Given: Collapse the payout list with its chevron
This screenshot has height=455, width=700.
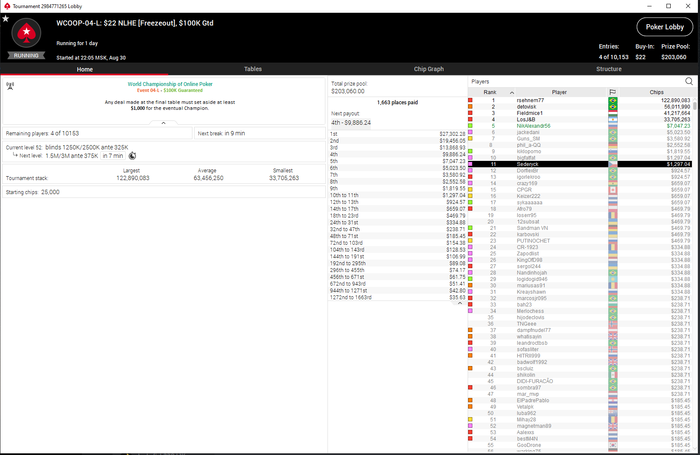Looking at the screenshot, I should pyautogui.click(x=460, y=303).
